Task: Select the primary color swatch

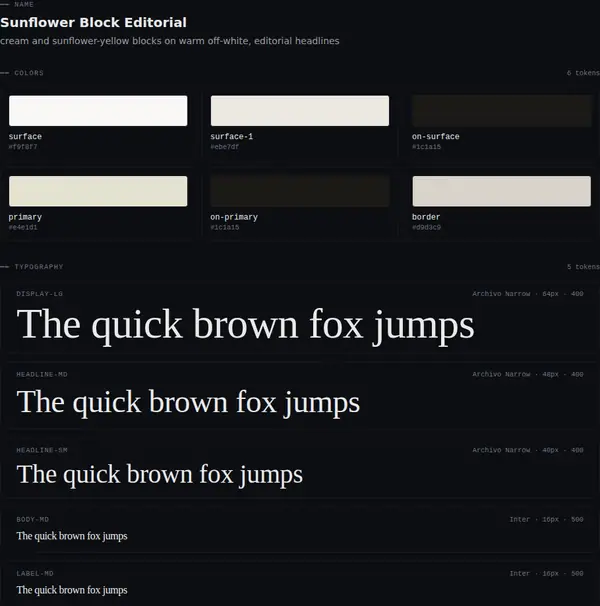Action: (98, 191)
